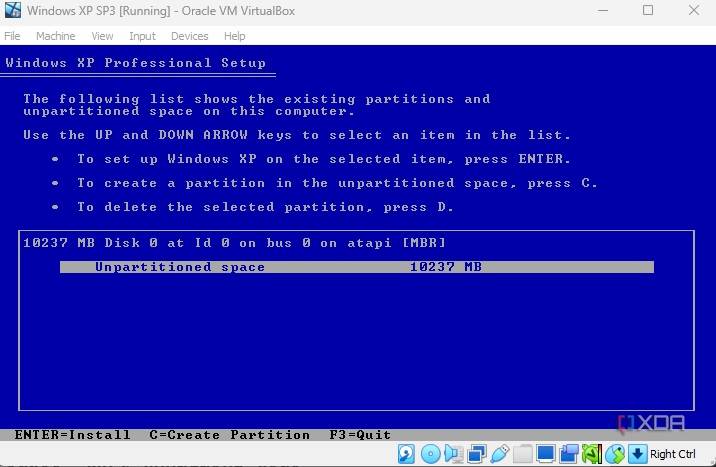Click ENTER=Install in the bottom bar
This screenshot has height=467, width=716.
(x=72, y=435)
